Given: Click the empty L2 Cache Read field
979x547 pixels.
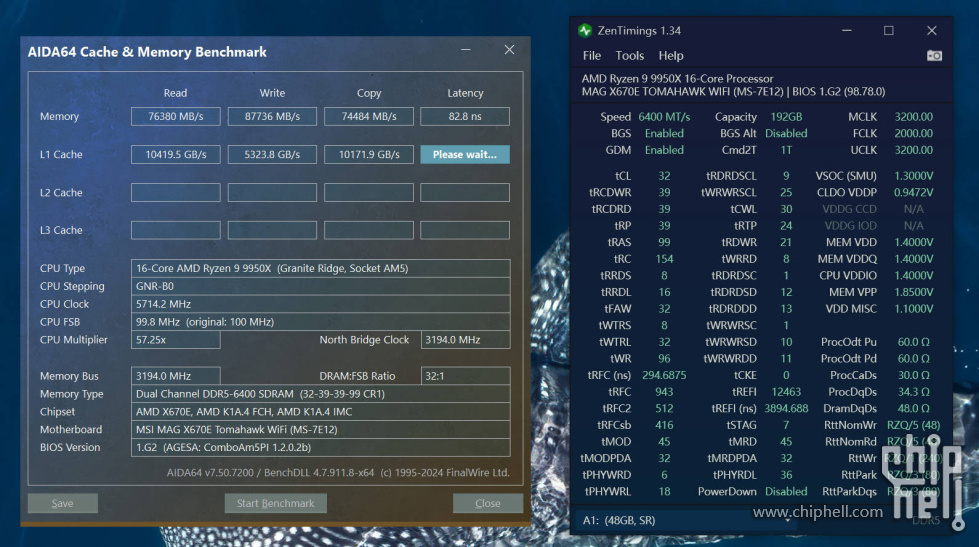Looking at the screenshot, I should (x=175, y=192).
